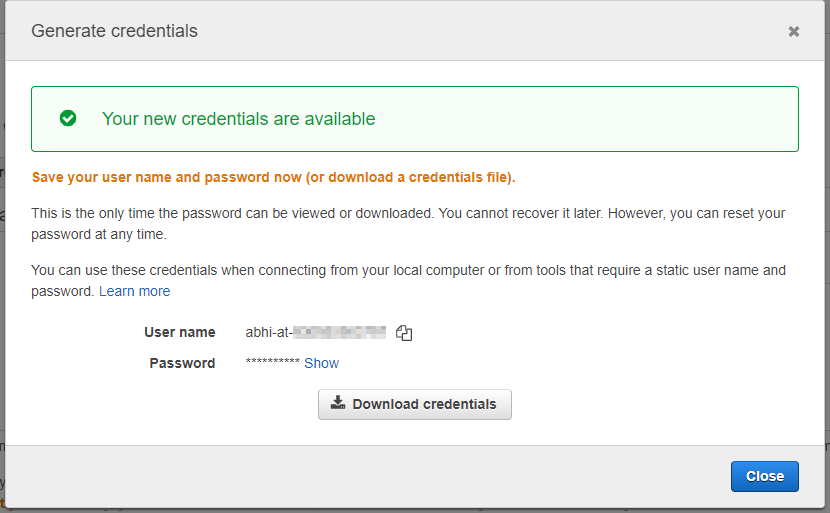The width and height of the screenshot is (830, 513).
Task: Click the orange 'Save your user name' warning
Action: [273, 177]
